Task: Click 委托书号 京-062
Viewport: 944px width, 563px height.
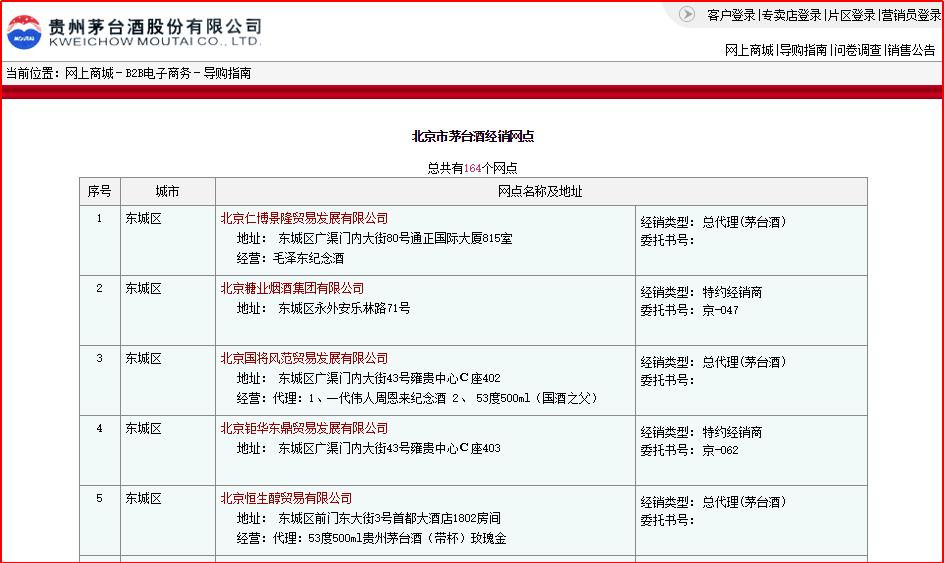Action: tap(689, 450)
